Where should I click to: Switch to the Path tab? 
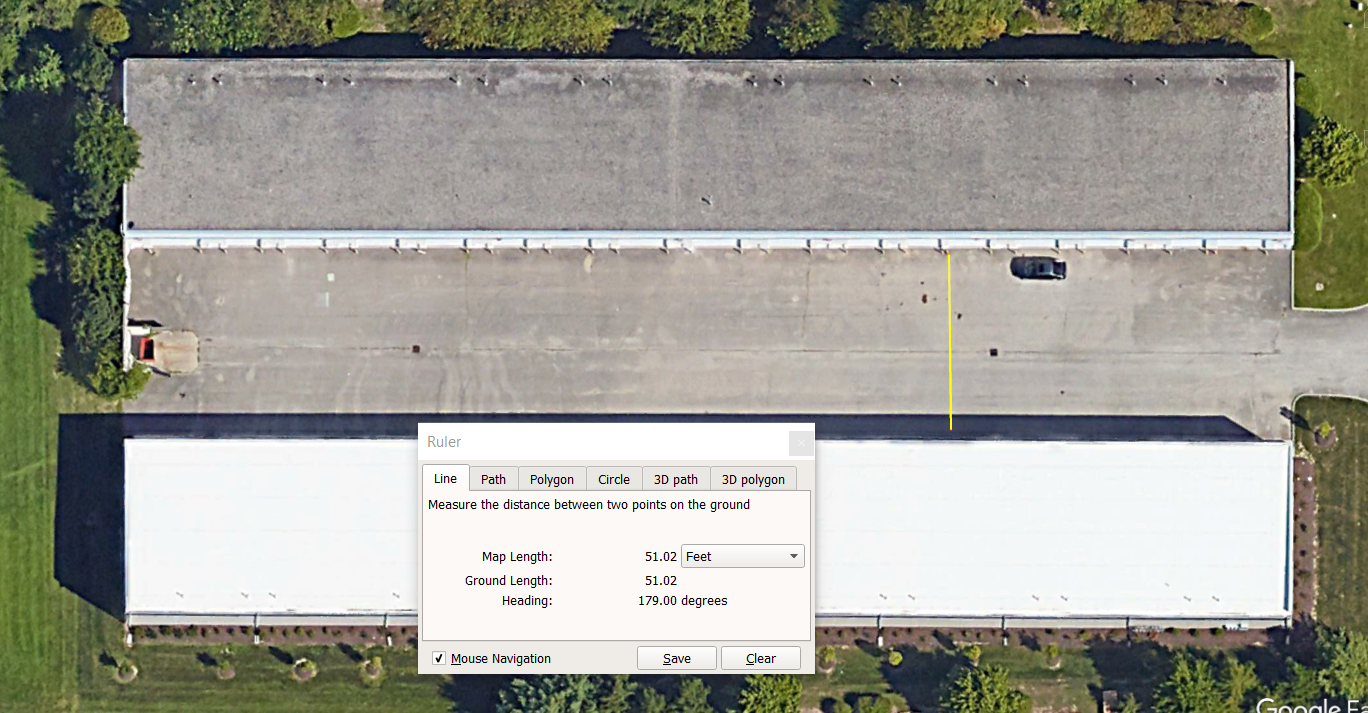tap(493, 479)
